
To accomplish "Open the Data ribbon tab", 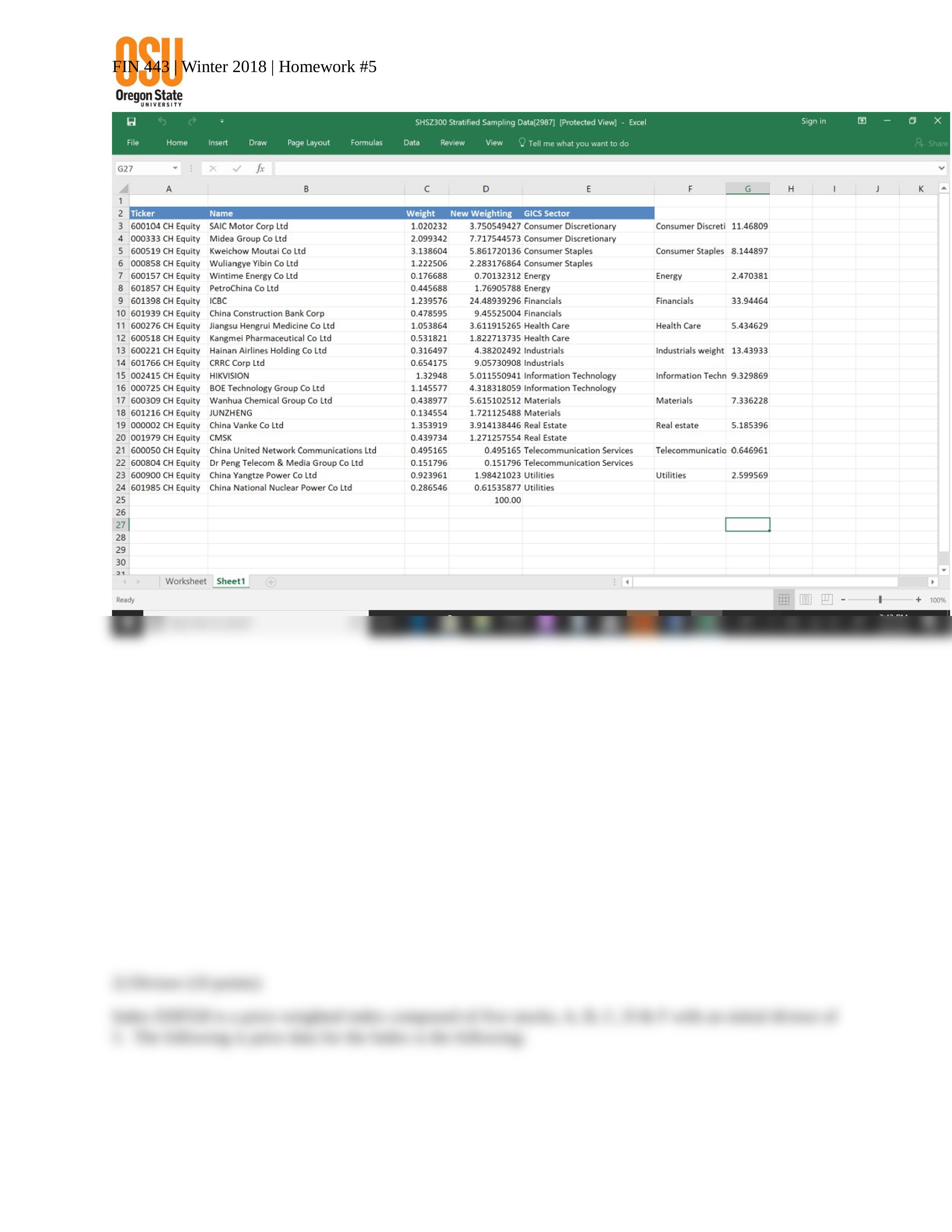I will pos(411,143).
